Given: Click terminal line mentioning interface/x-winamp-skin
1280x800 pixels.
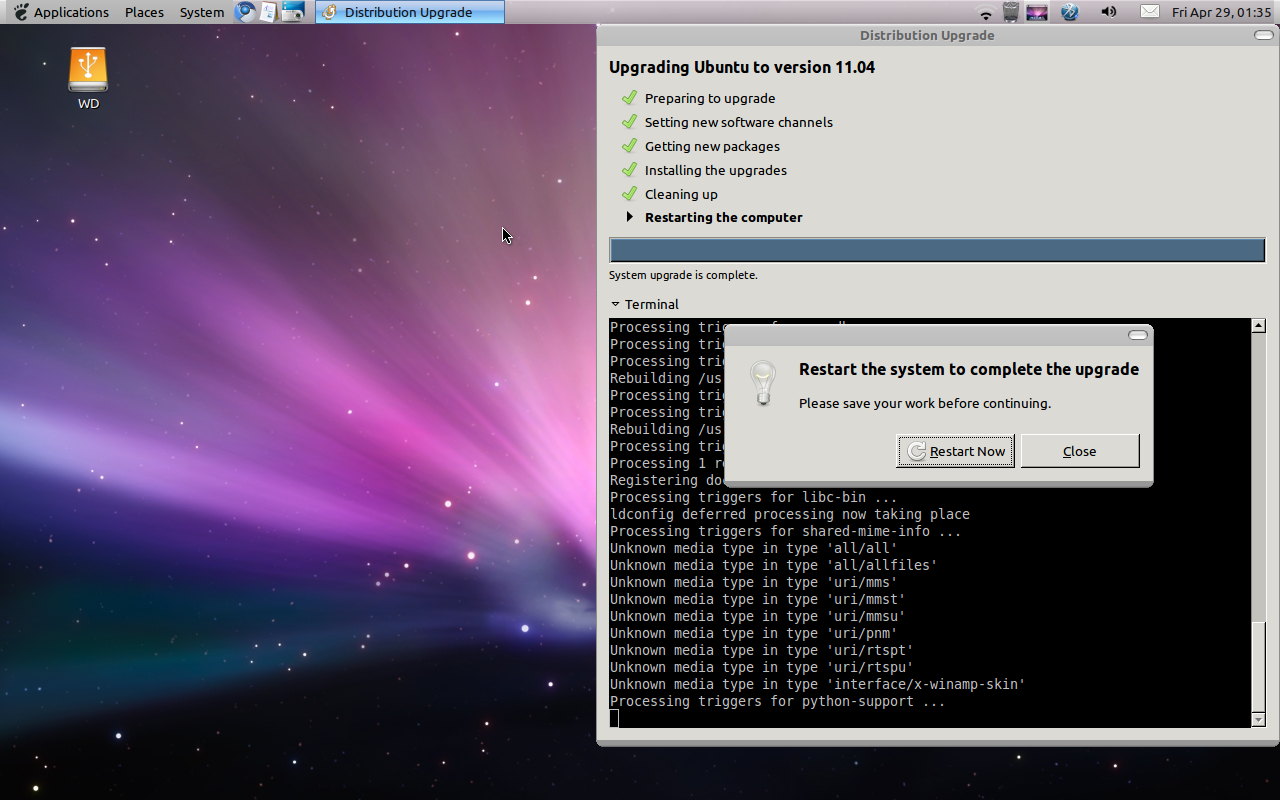Looking at the screenshot, I should pyautogui.click(x=818, y=684).
